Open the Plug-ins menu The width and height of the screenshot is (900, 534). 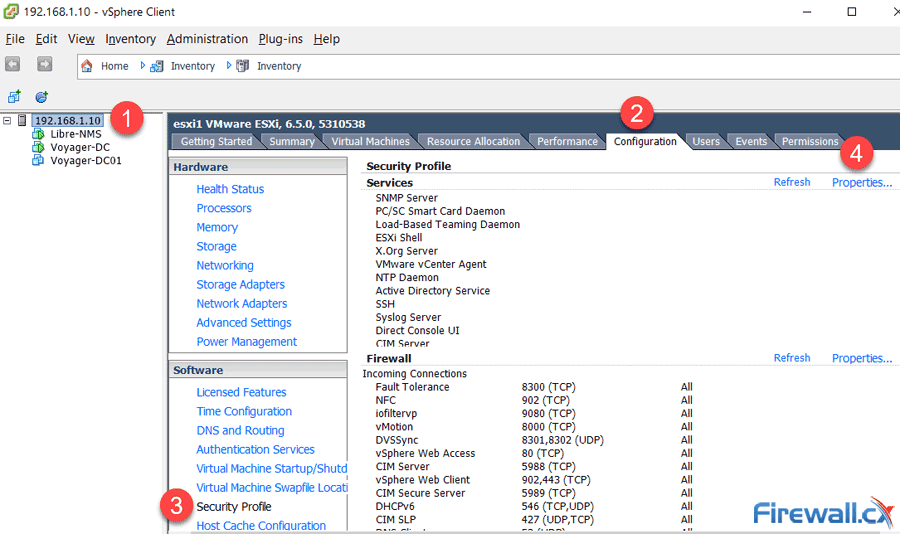[x=280, y=39]
